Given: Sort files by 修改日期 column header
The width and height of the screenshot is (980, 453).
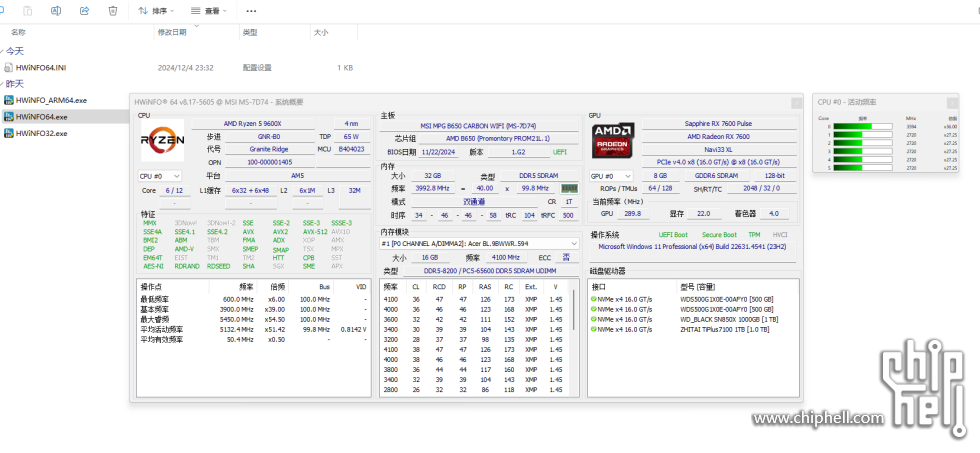Looking at the screenshot, I should click(x=172, y=32).
